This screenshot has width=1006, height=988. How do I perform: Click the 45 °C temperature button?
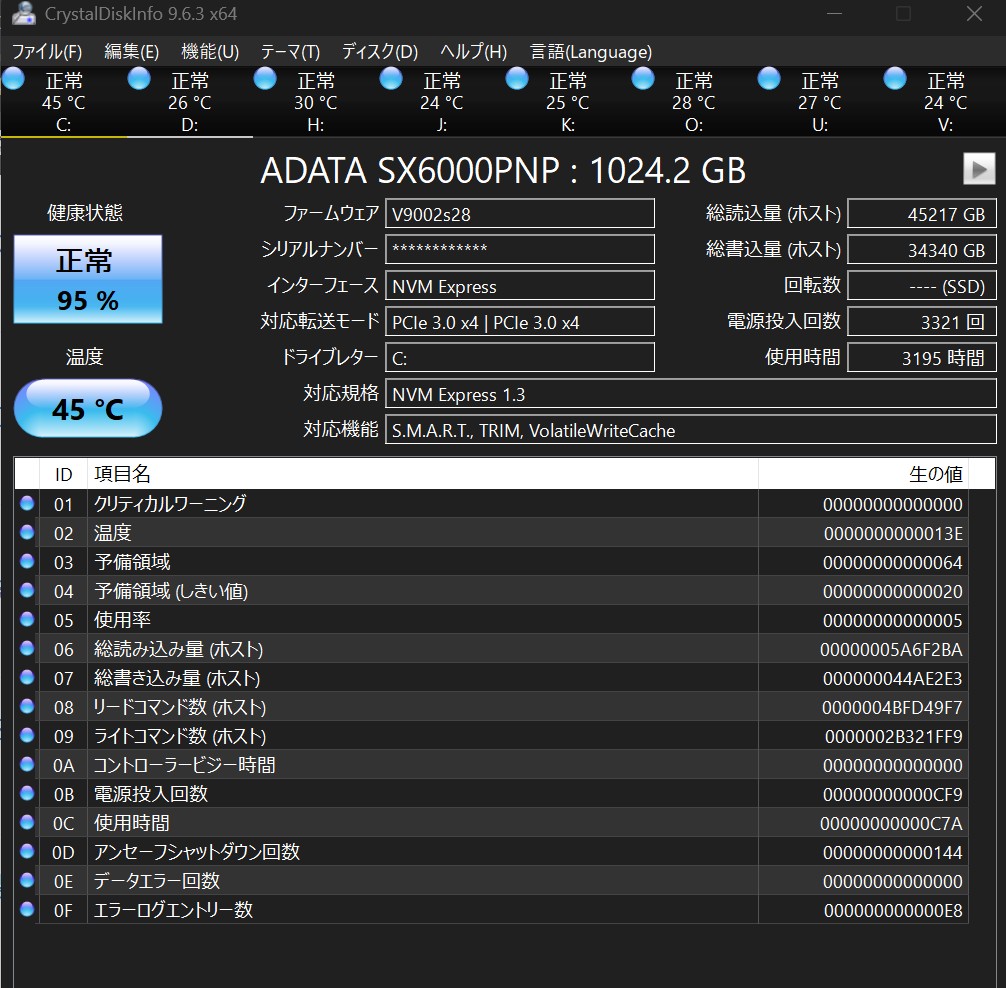(x=88, y=409)
